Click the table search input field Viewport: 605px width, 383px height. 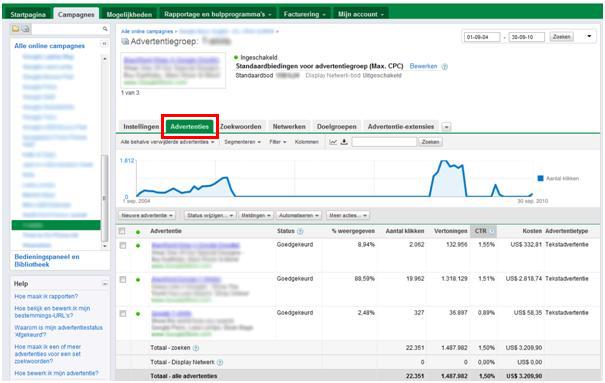pyautogui.click(x=384, y=142)
